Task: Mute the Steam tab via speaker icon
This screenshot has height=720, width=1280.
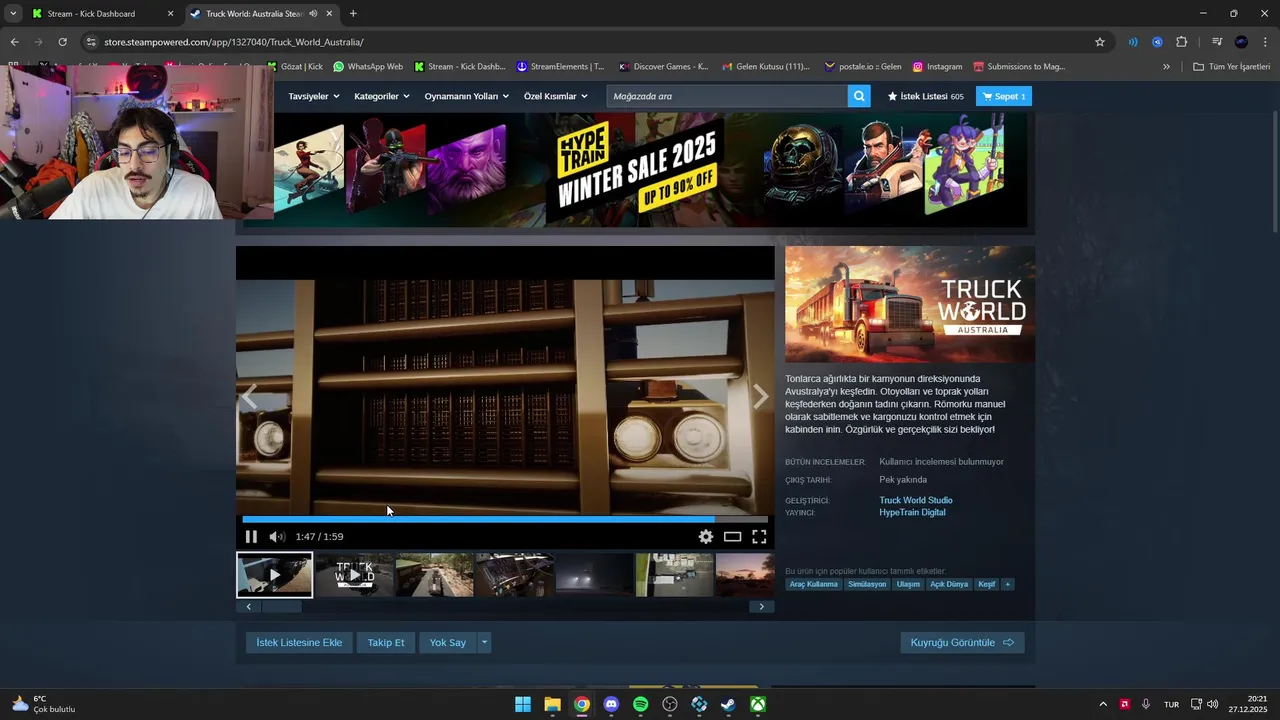Action: [313, 14]
